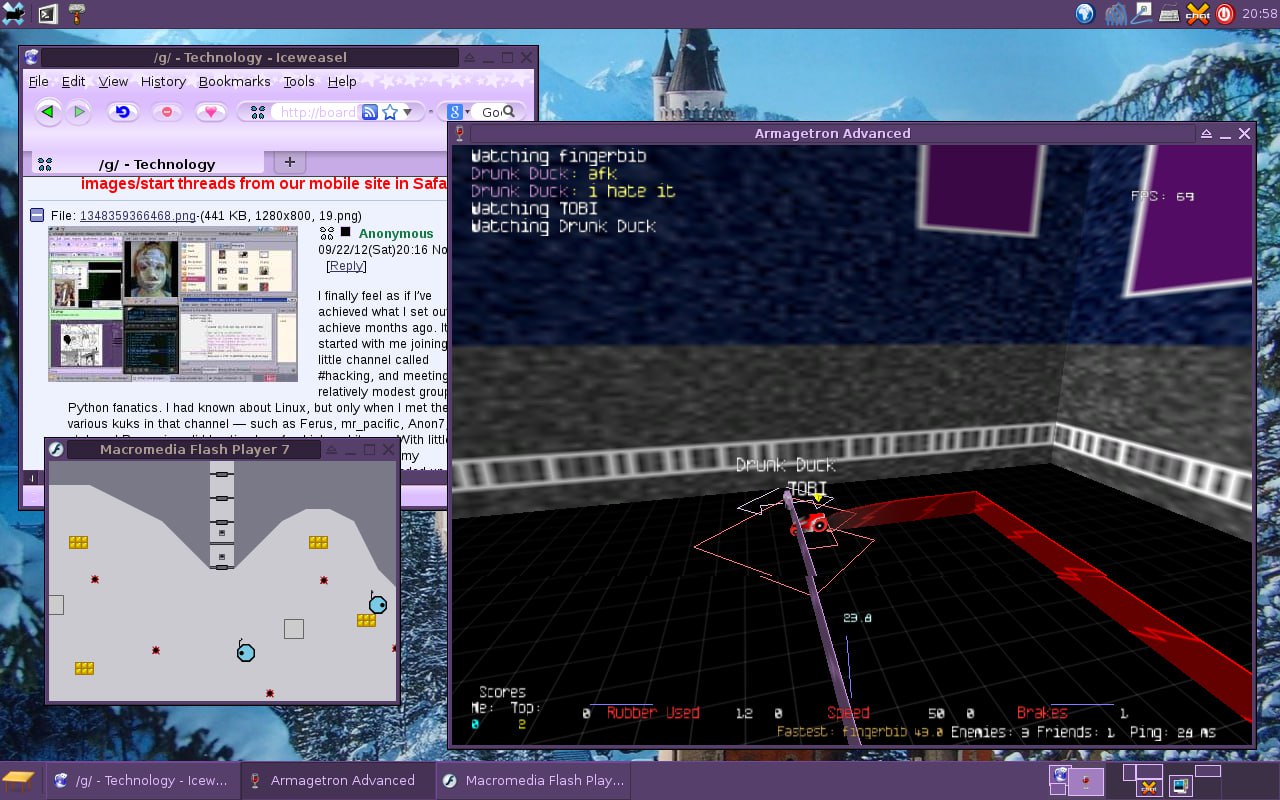
Task: Expand the Google search engine dropdown
Action: pyautogui.click(x=465, y=112)
